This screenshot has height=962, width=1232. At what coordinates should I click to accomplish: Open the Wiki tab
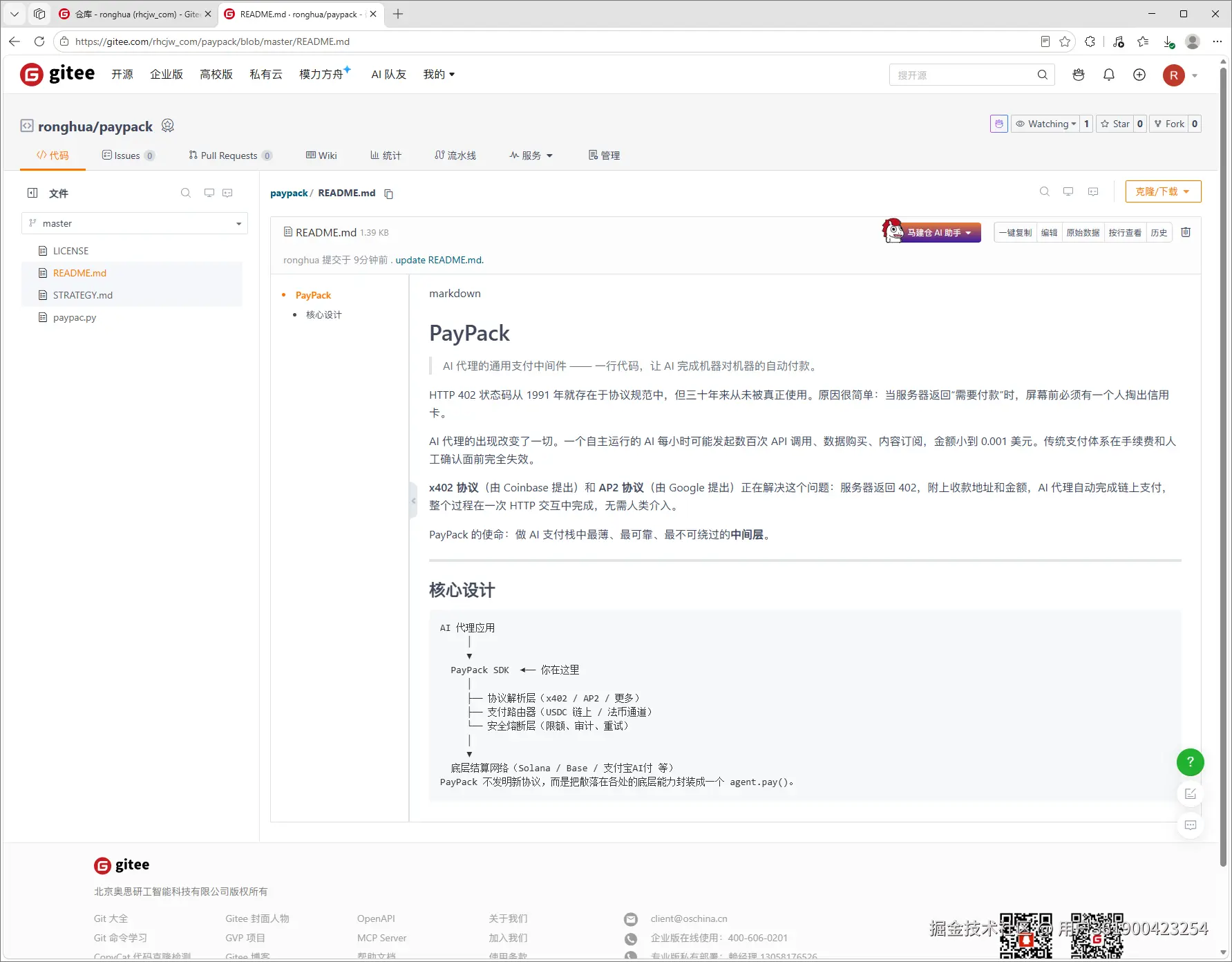pyautogui.click(x=321, y=155)
